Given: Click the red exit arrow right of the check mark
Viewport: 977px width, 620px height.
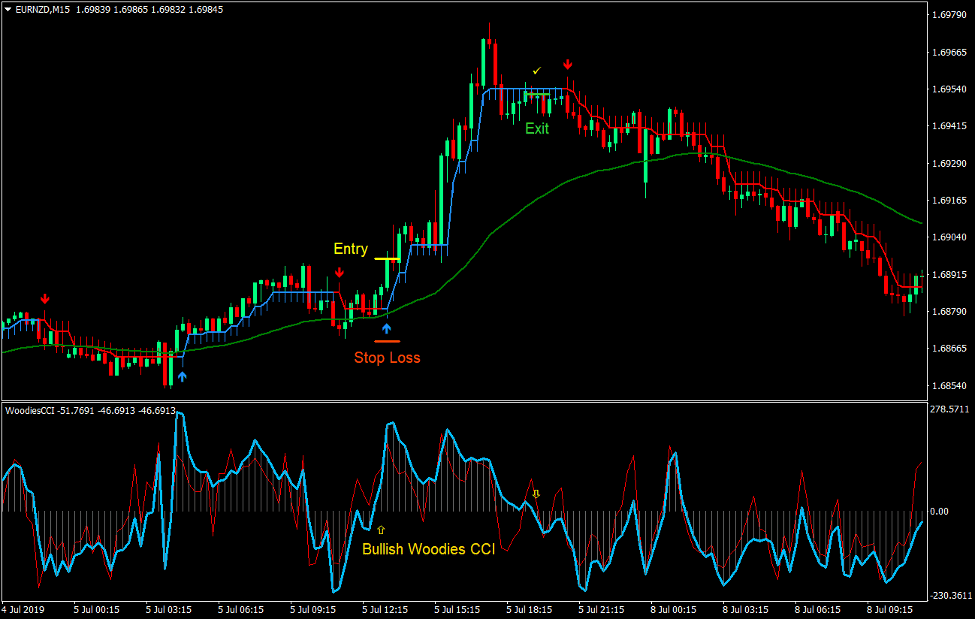Looking at the screenshot, I should coord(567,63).
